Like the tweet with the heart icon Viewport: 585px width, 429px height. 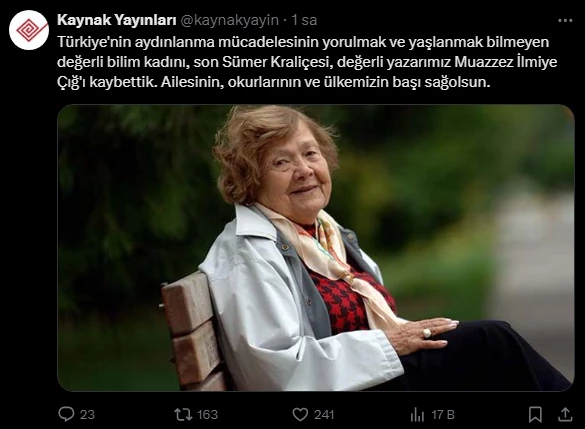click(300, 414)
